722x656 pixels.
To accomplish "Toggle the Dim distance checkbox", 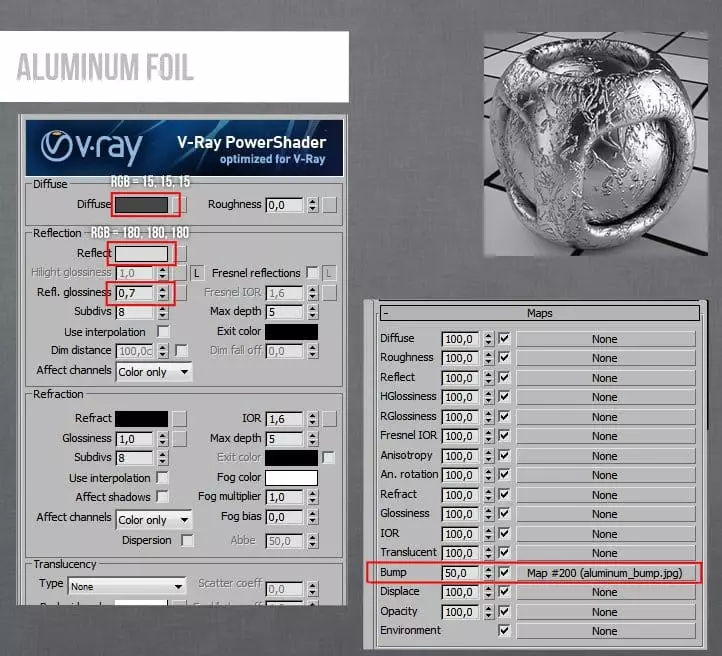I will [x=181, y=351].
